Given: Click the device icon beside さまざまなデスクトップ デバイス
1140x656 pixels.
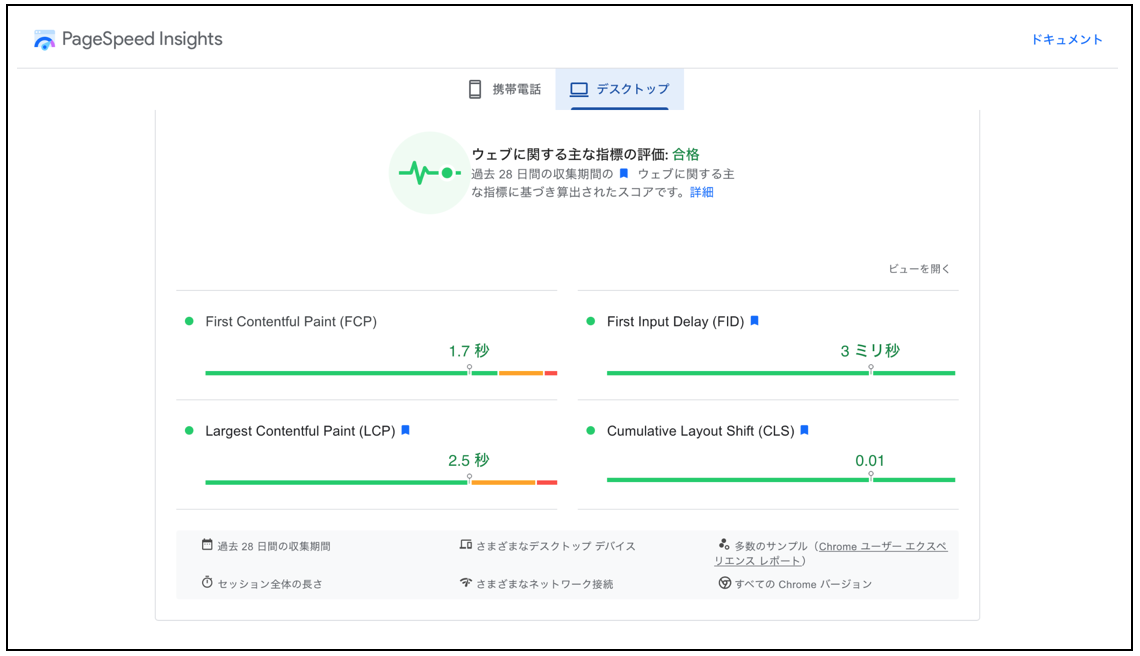Looking at the screenshot, I should tap(466, 545).
